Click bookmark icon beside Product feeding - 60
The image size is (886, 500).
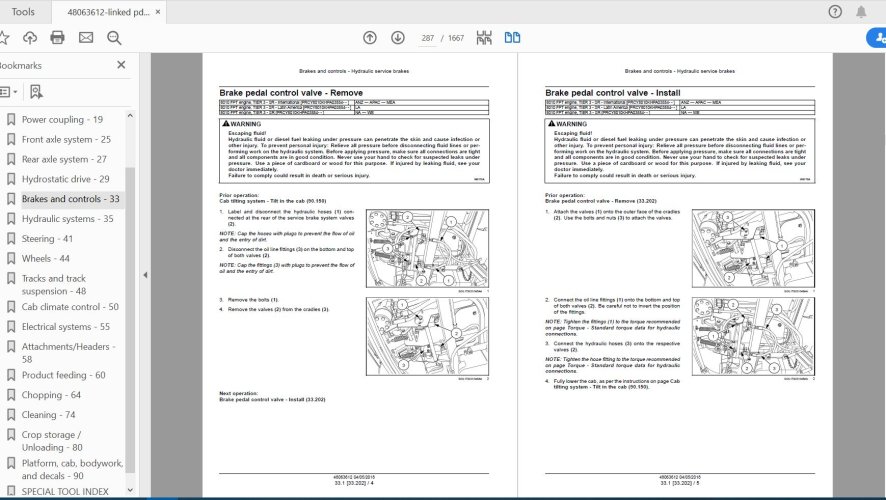11,375
